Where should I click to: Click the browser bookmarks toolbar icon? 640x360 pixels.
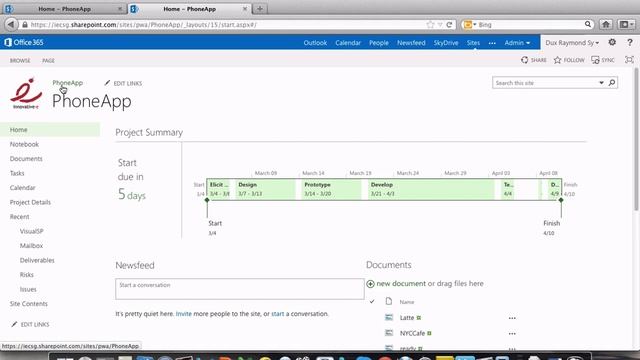click(626, 24)
